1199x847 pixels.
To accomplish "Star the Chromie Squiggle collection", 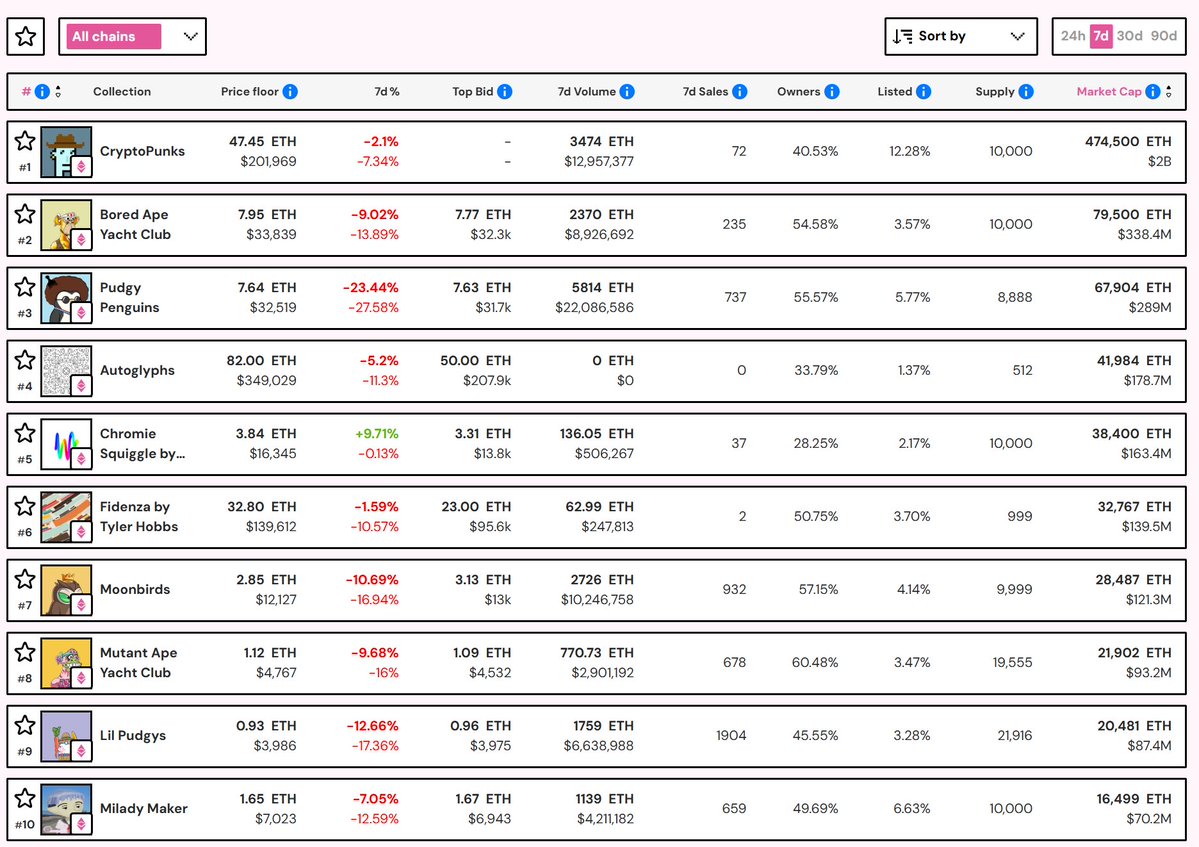I will click(x=25, y=433).
